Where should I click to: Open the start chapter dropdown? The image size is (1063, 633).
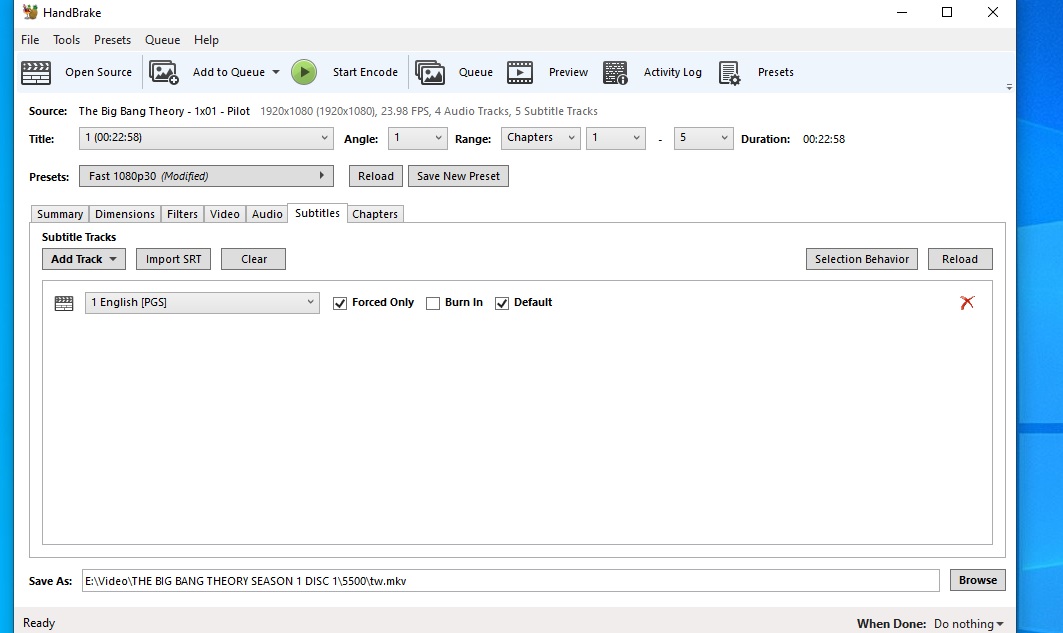pyautogui.click(x=616, y=138)
